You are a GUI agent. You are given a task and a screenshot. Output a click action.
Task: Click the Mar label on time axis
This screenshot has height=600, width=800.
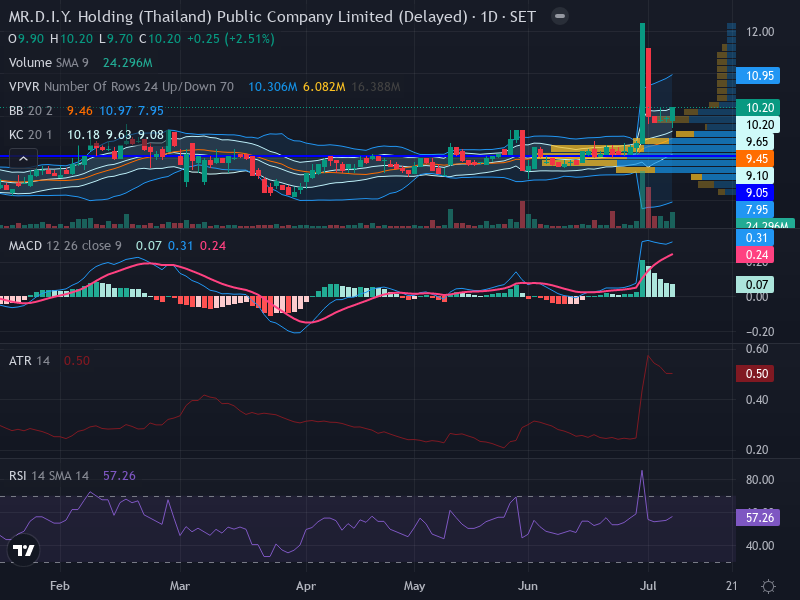click(x=180, y=586)
